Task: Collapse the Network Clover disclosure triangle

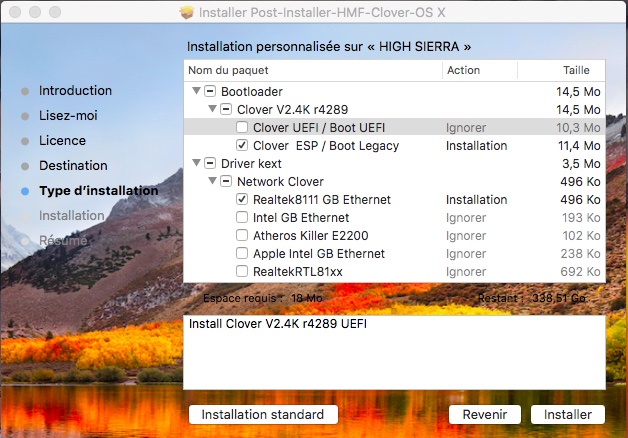Action: (212, 181)
